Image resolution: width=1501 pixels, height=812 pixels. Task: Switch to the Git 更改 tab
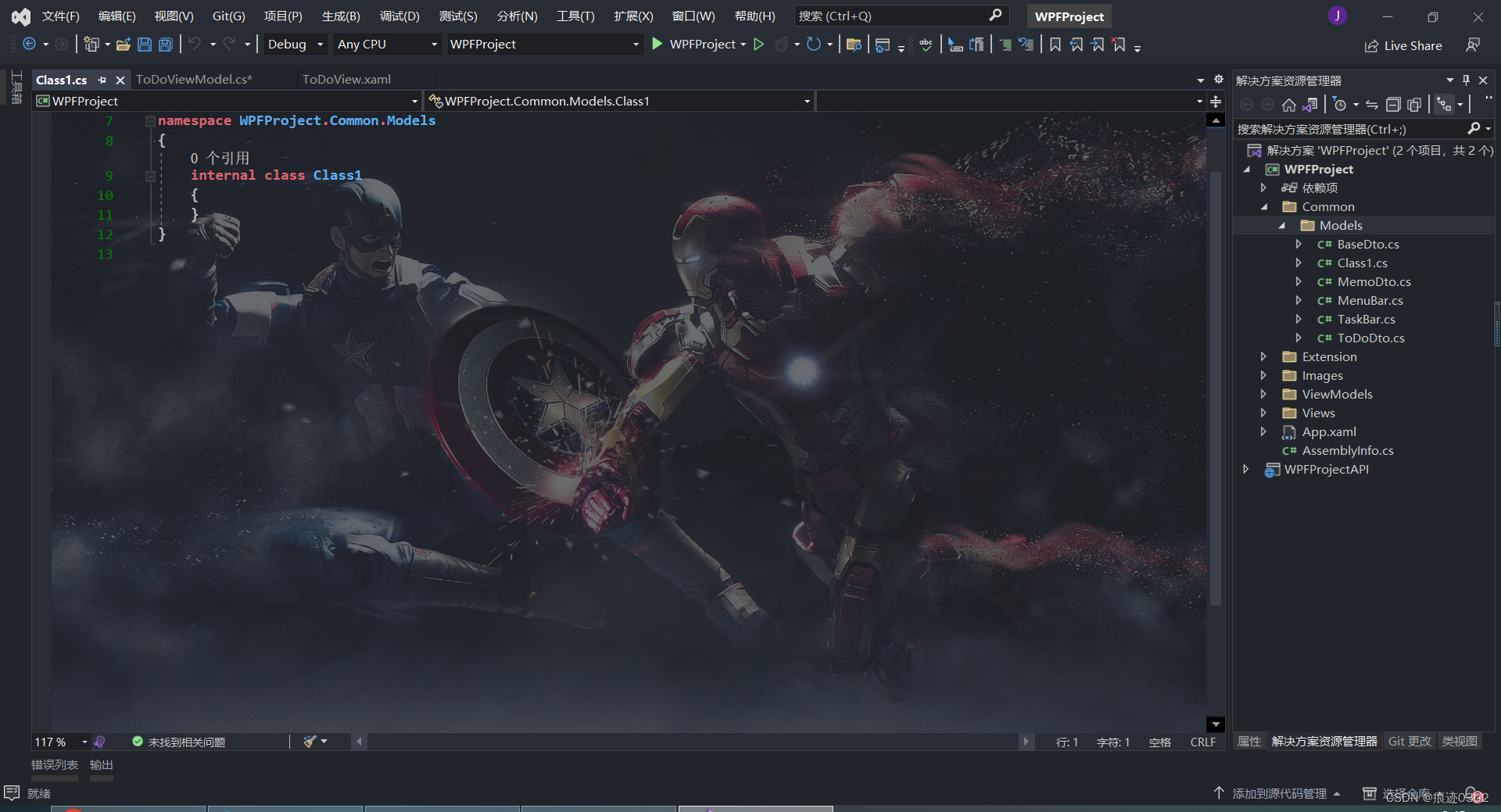(1410, 741)
